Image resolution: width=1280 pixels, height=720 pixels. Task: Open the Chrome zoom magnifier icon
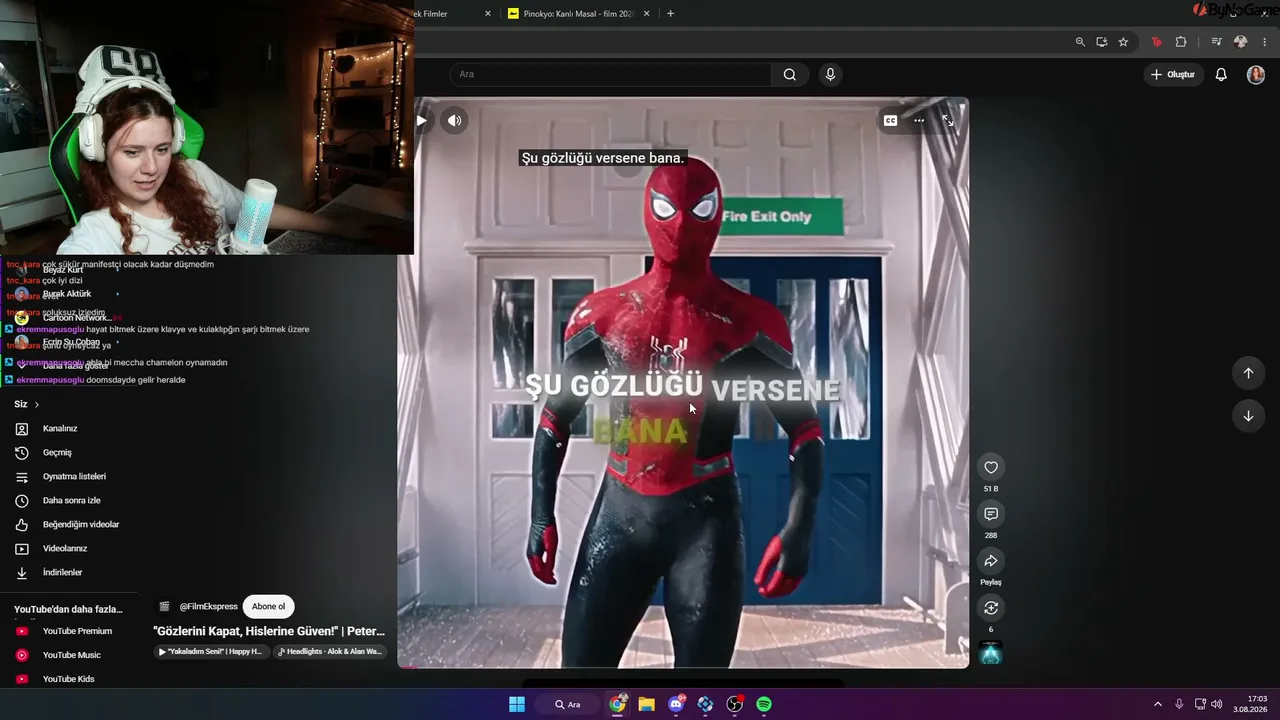[x=1080, y=42]
